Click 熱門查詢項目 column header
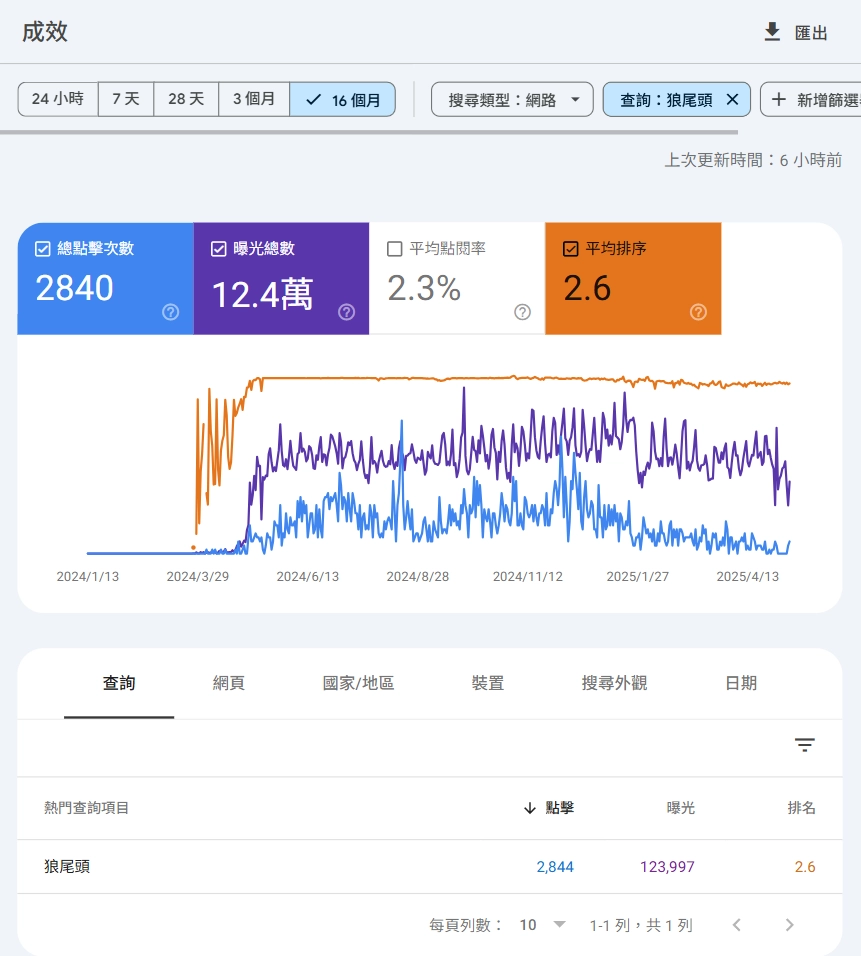The height and width of the screenshot is (956, 861). [x=86, y=808]
